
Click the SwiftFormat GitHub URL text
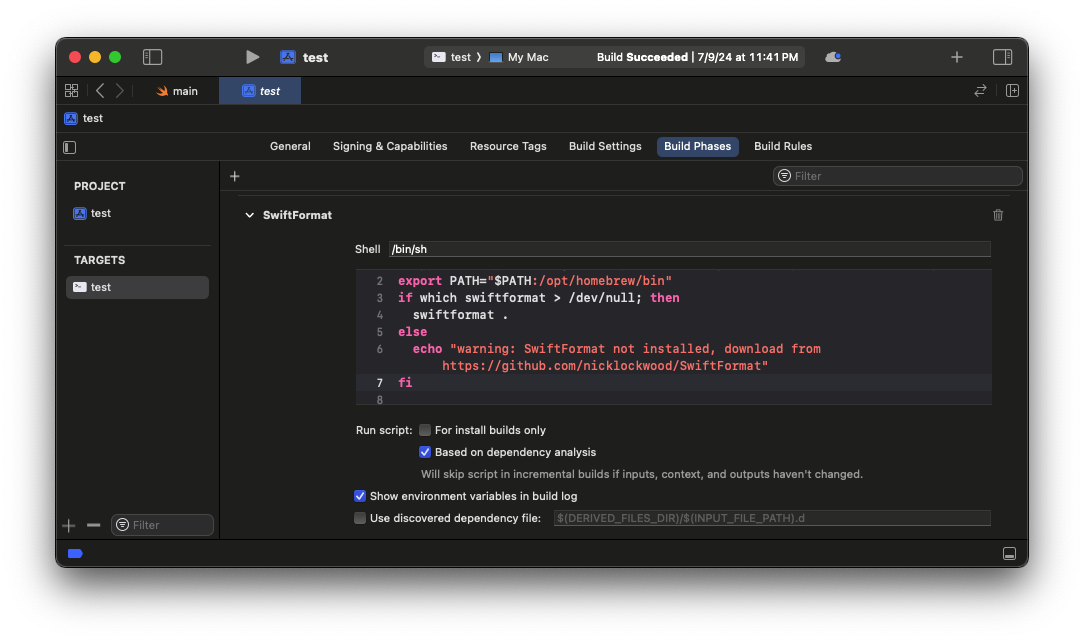(x=605, y=366)
